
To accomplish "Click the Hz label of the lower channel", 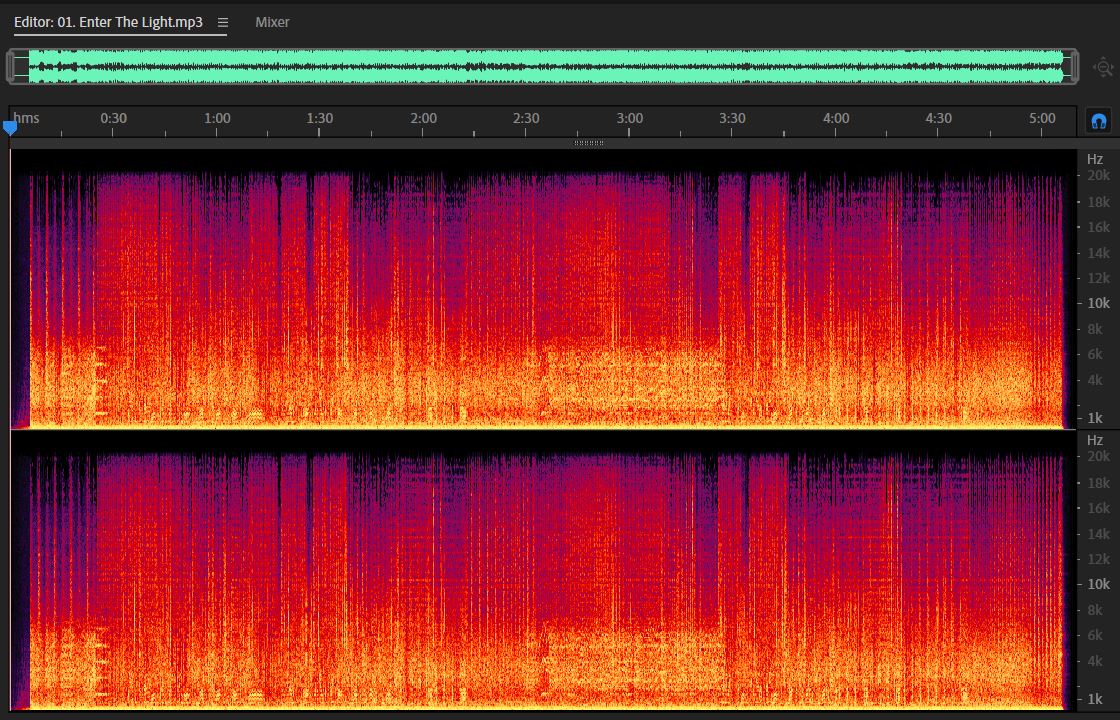I will 1095,440.
